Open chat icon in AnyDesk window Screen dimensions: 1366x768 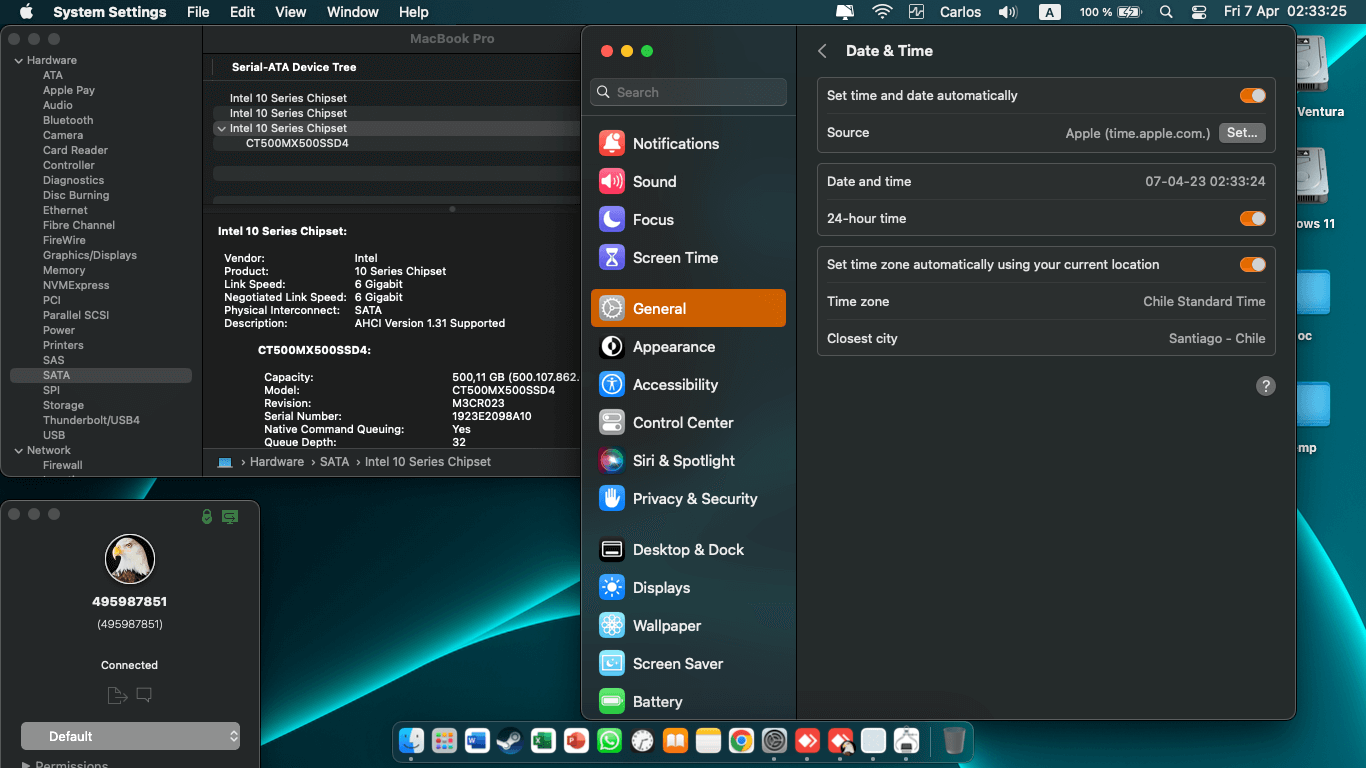click(x=144, y=695)
